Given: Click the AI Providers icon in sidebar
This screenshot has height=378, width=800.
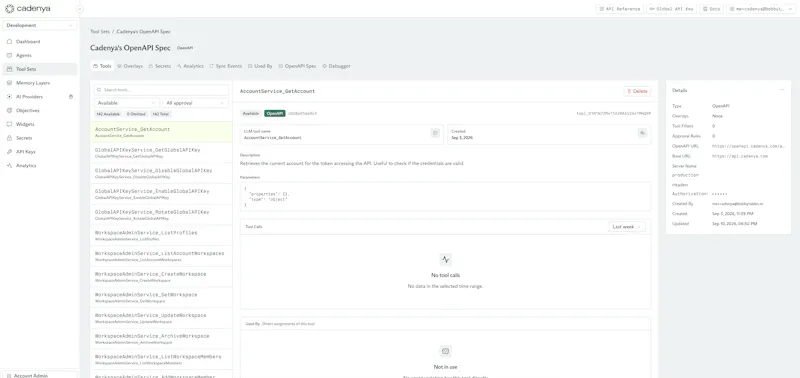Looking at the screenshot, I should 9,96.
